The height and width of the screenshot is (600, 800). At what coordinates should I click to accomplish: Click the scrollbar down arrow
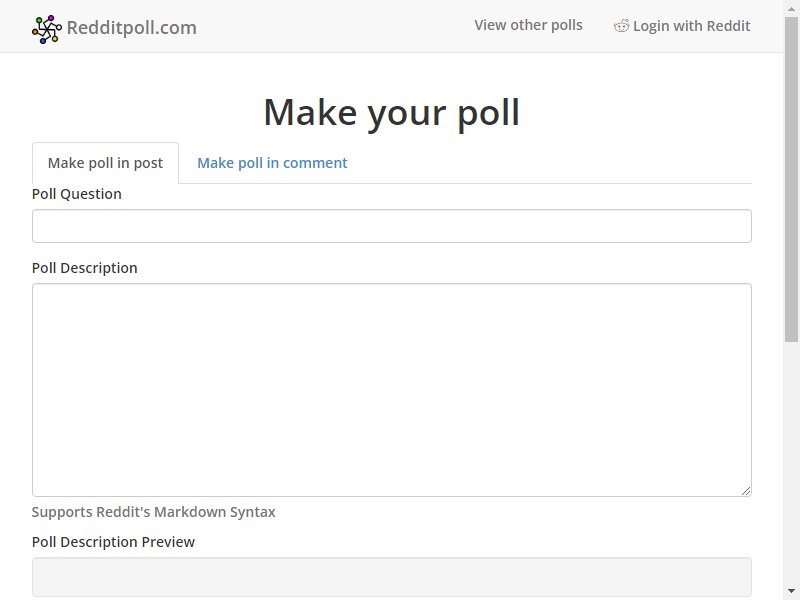pos(791,591)
